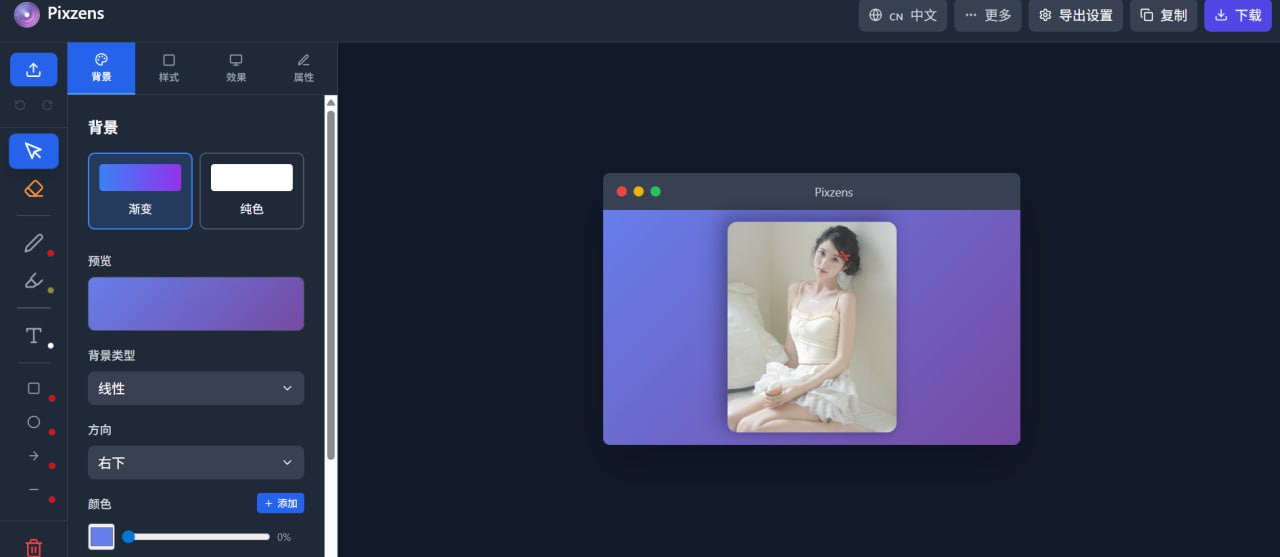Viewport: 1280px width, 557px height.
Task: Open the 背景类型 dropdown showing 线性
Action: point(196,388)
